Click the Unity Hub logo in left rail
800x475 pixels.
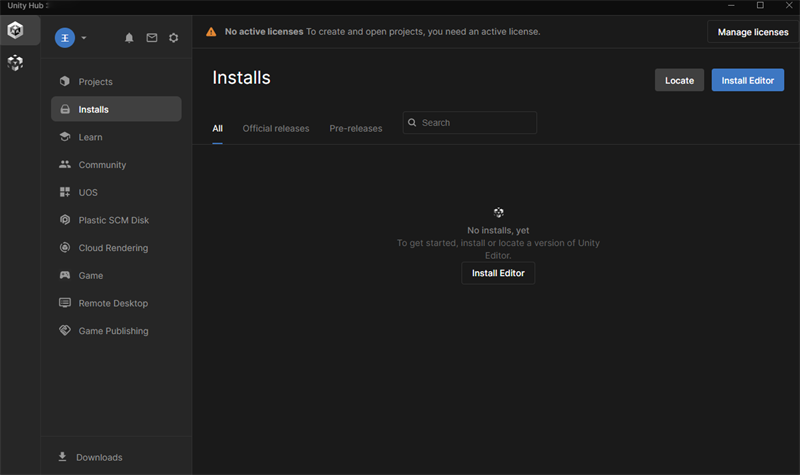[16, 30]
